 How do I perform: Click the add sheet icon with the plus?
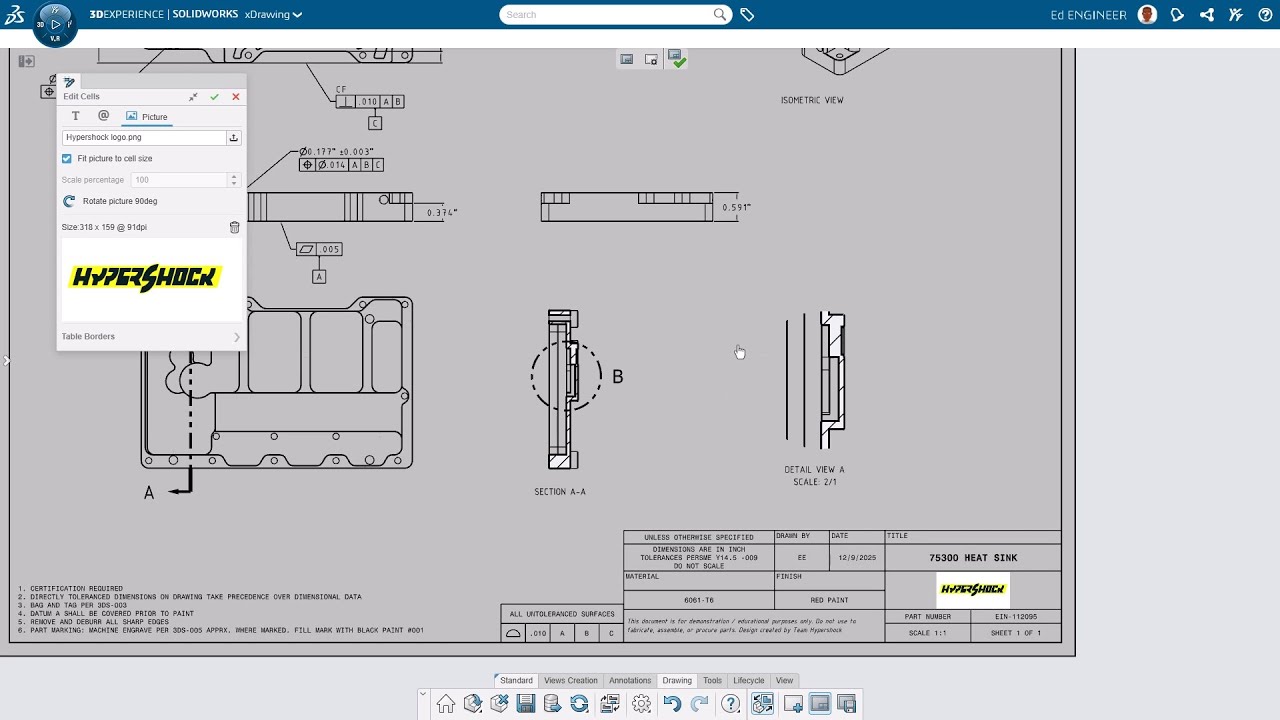(x=793, y=704)
